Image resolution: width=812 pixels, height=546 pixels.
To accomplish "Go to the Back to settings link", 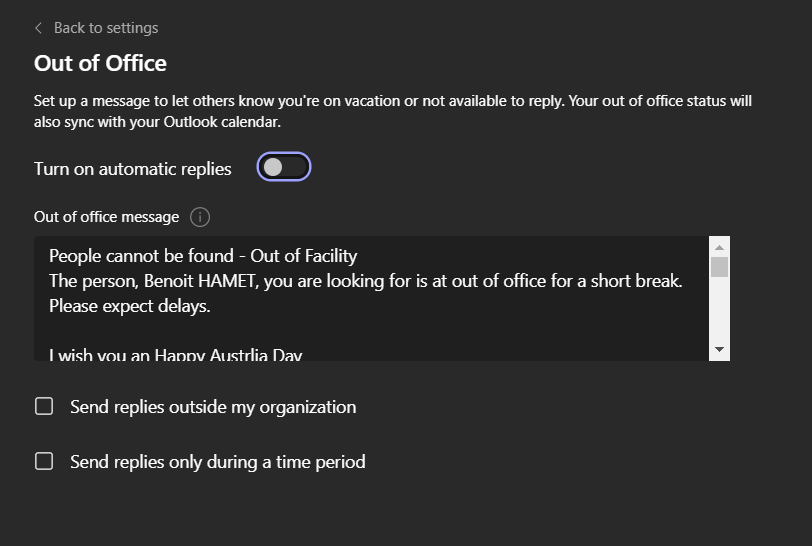I will (105, 28).
